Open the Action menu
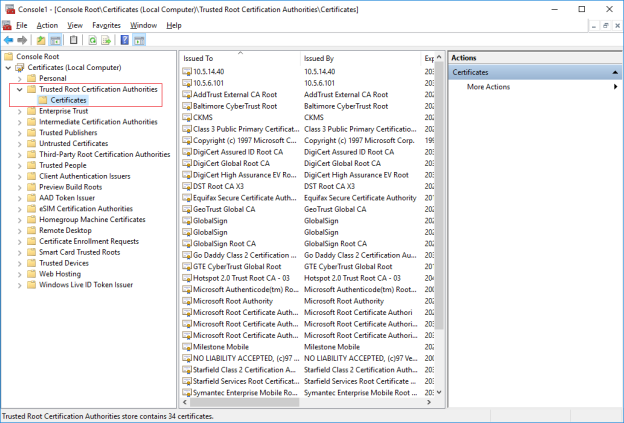 47,25
